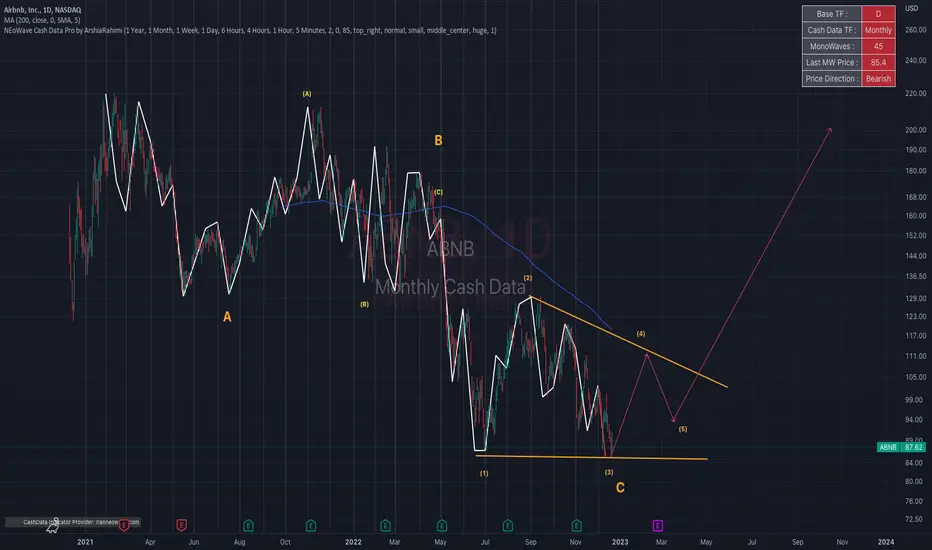Click the yellow '(B)' wave label

pos(364,304)
